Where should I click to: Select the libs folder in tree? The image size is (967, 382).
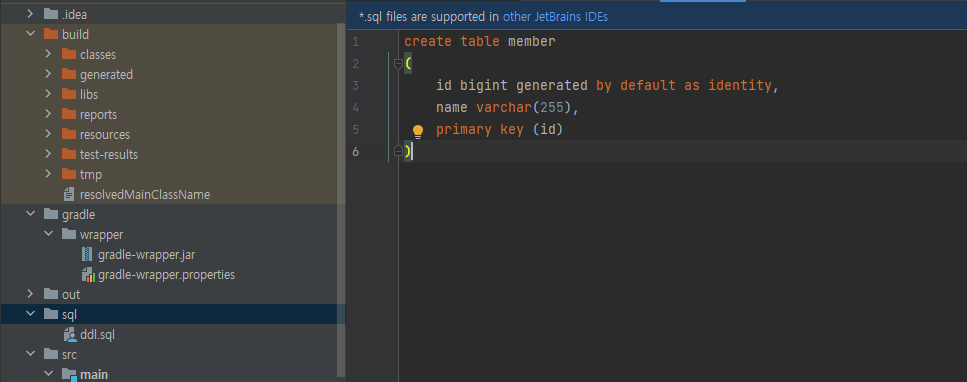(89, 94)
